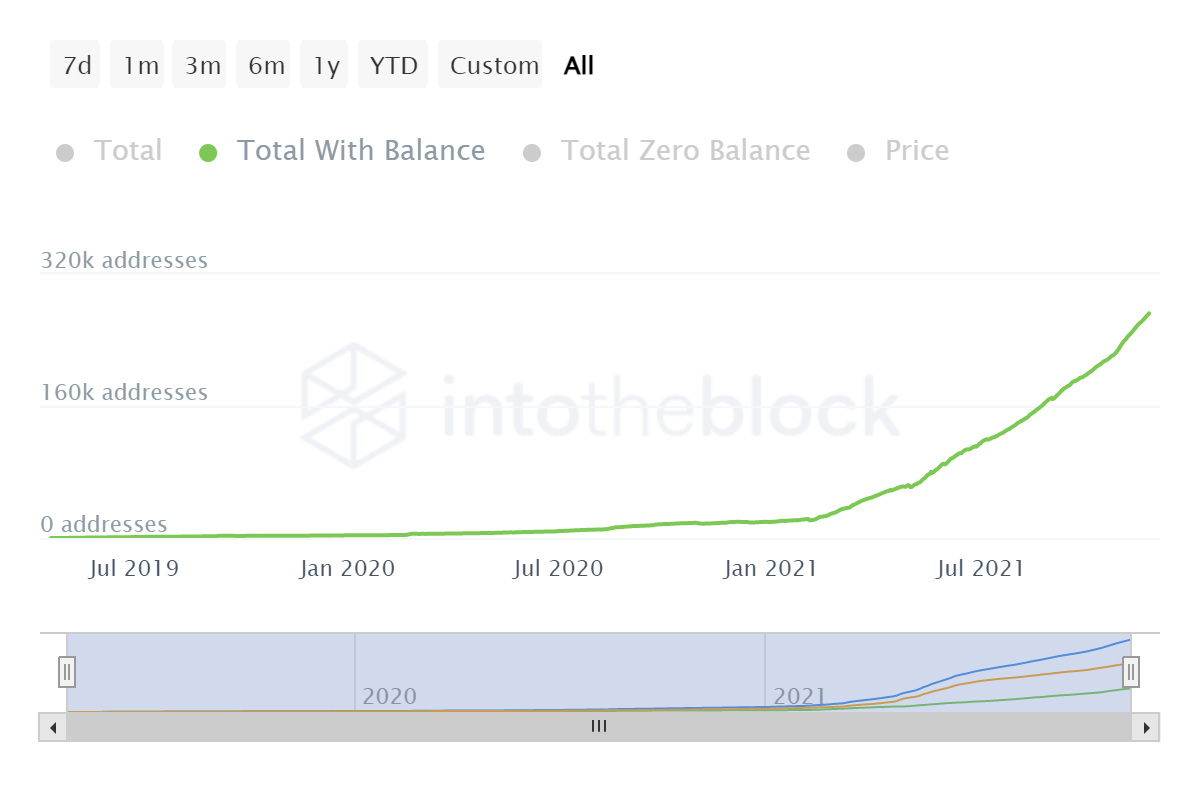Screen dimensions: 1200x800
Task: Click the right navigator range handle
Action: point(1131,670)
